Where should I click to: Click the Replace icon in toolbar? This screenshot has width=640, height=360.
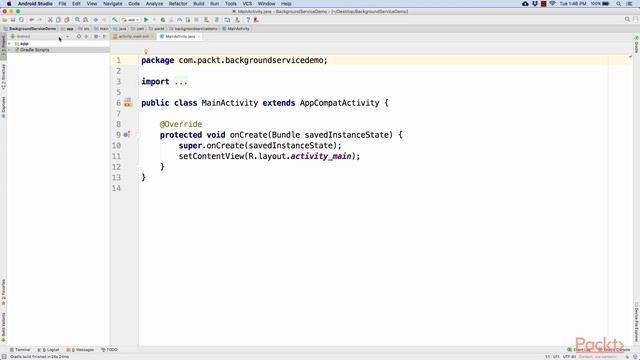click(x=86, y=20)
